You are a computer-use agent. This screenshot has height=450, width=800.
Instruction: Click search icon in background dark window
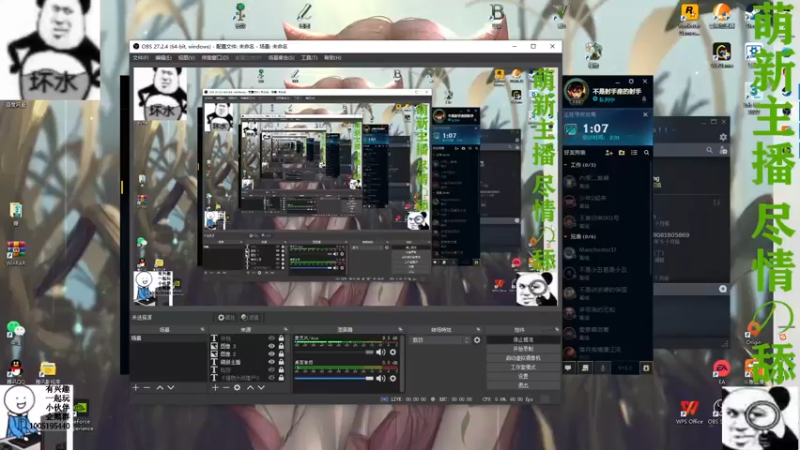click(709, 150)
